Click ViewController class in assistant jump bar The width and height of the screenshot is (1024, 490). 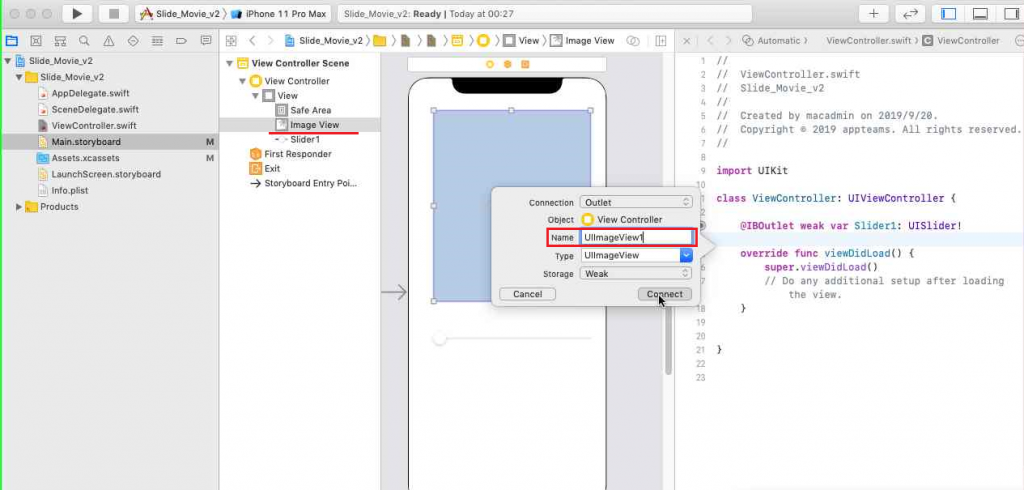pyautogui.click(x=961, y=41)
